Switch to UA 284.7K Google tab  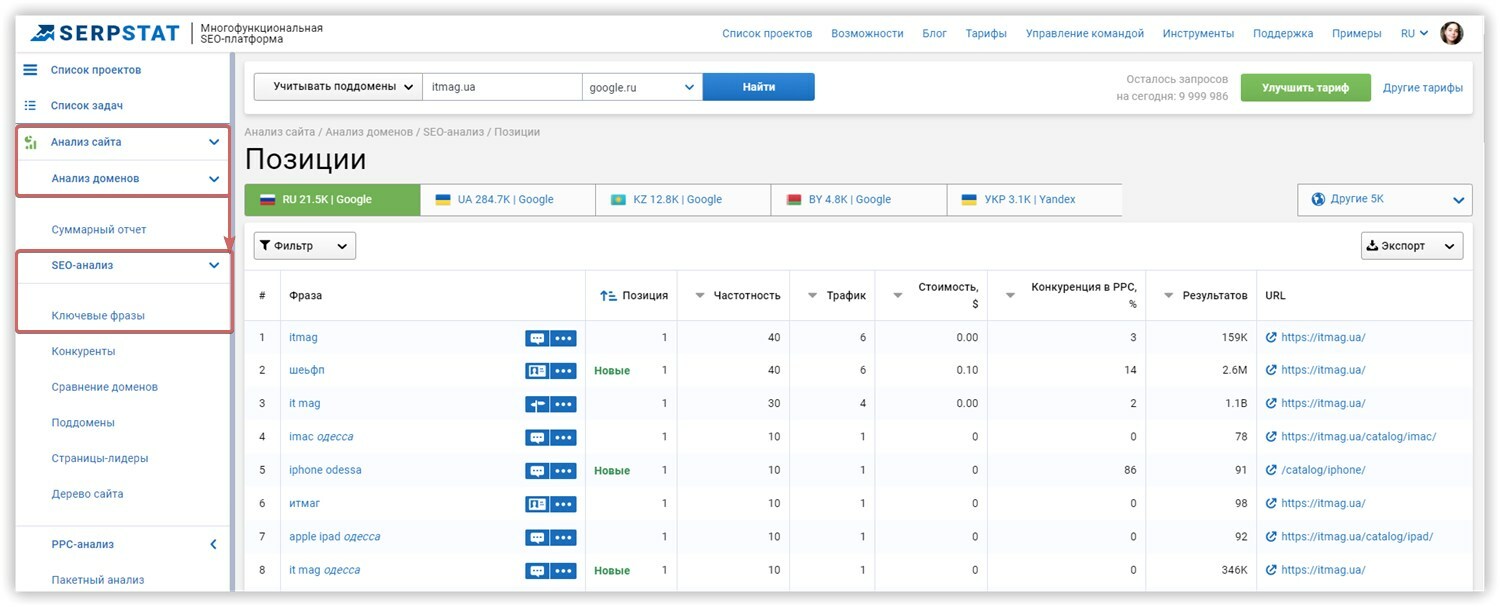(508, 200)
